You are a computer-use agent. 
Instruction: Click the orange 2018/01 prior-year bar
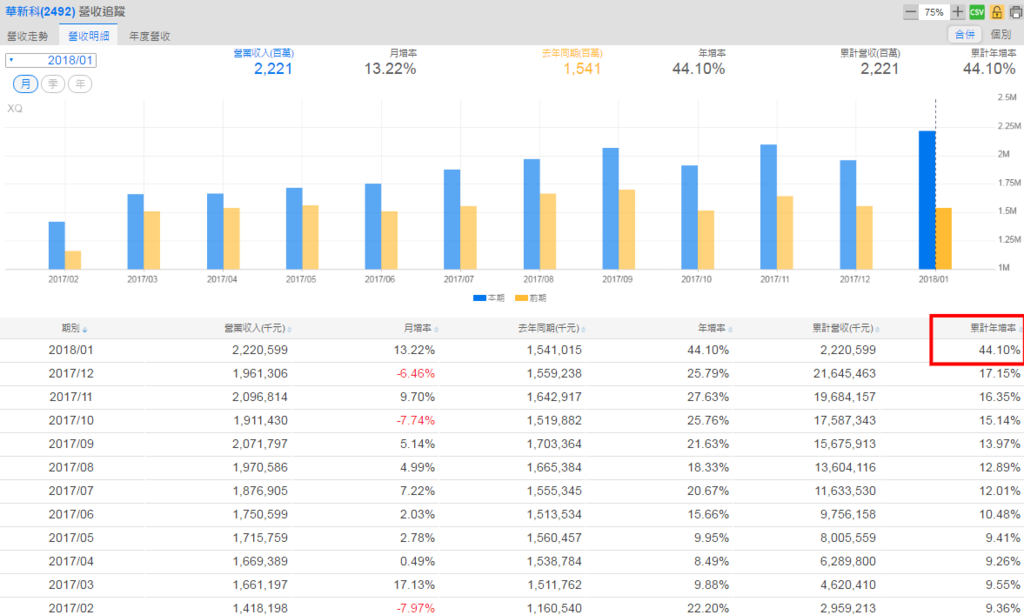pos(943,238)
